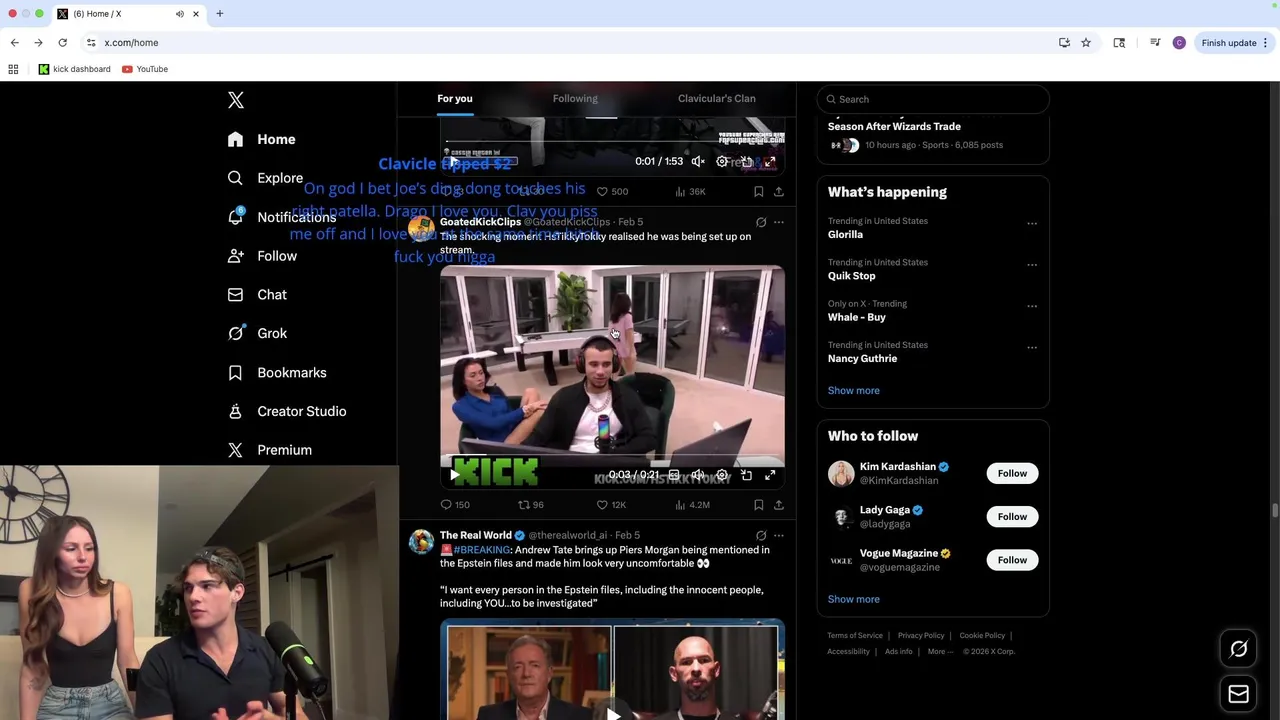Click the X search field
Image resolution: width=1280 pixels, height=720 pixels.
coord(933,99)
